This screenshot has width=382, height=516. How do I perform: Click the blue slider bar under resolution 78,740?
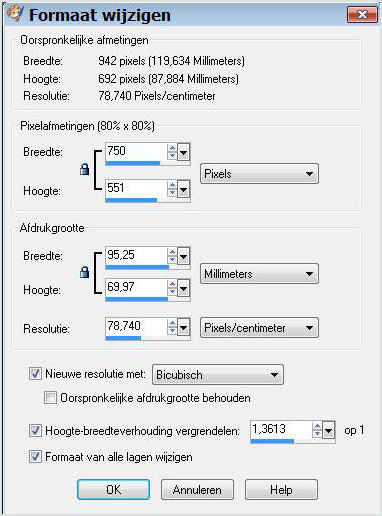click(123, 338)
